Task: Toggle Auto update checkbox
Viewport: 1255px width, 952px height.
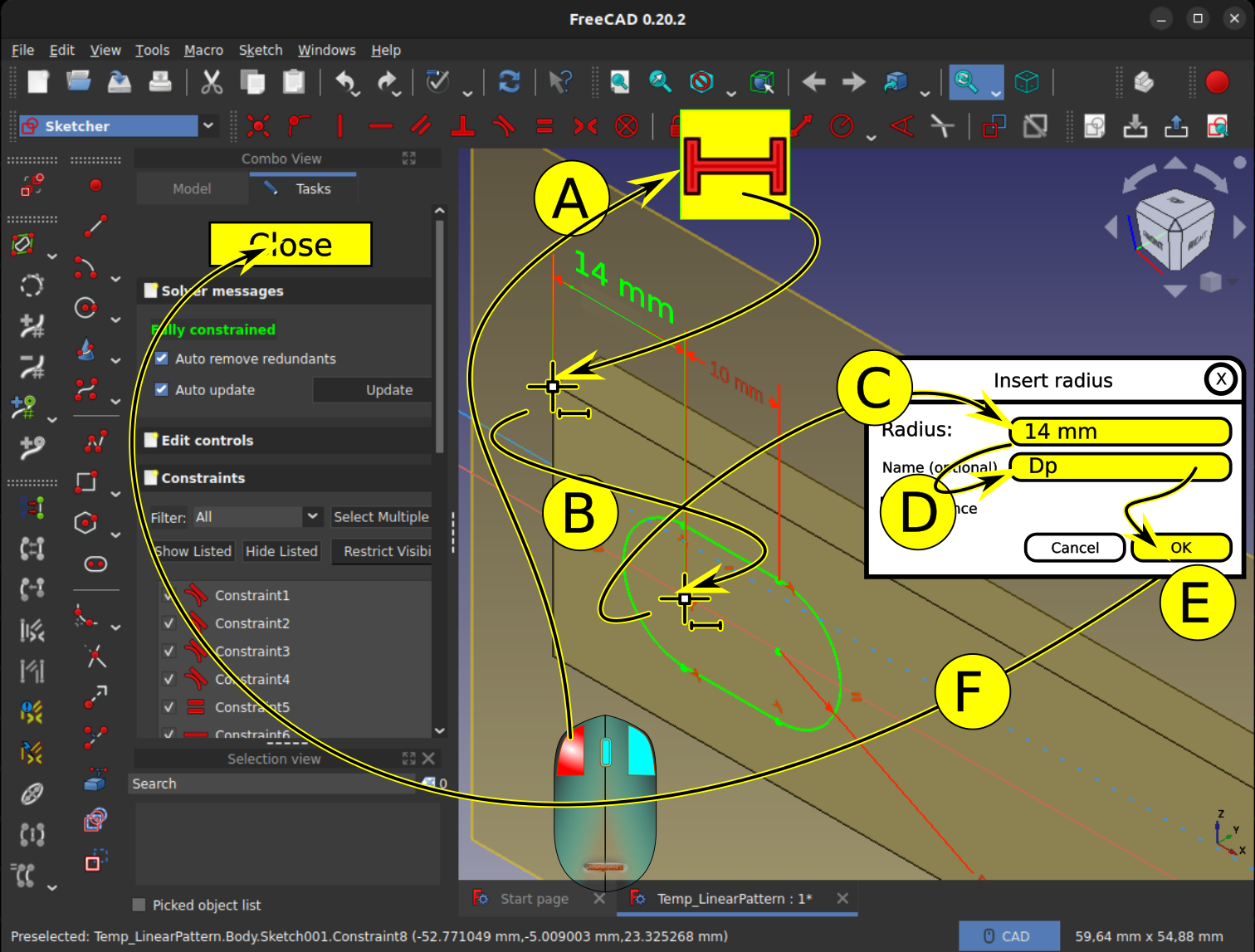Action: tap(162, 389)
